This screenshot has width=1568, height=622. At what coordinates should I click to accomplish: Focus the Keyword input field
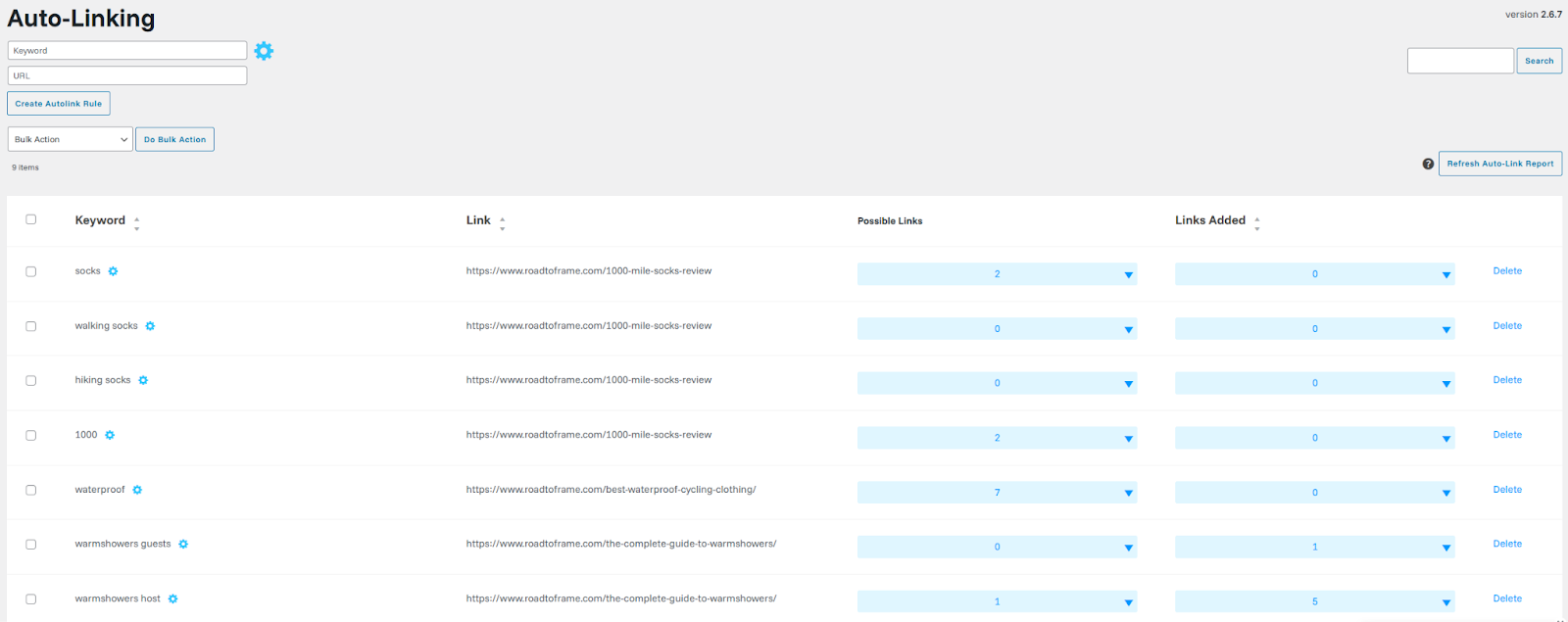[127, 50]
